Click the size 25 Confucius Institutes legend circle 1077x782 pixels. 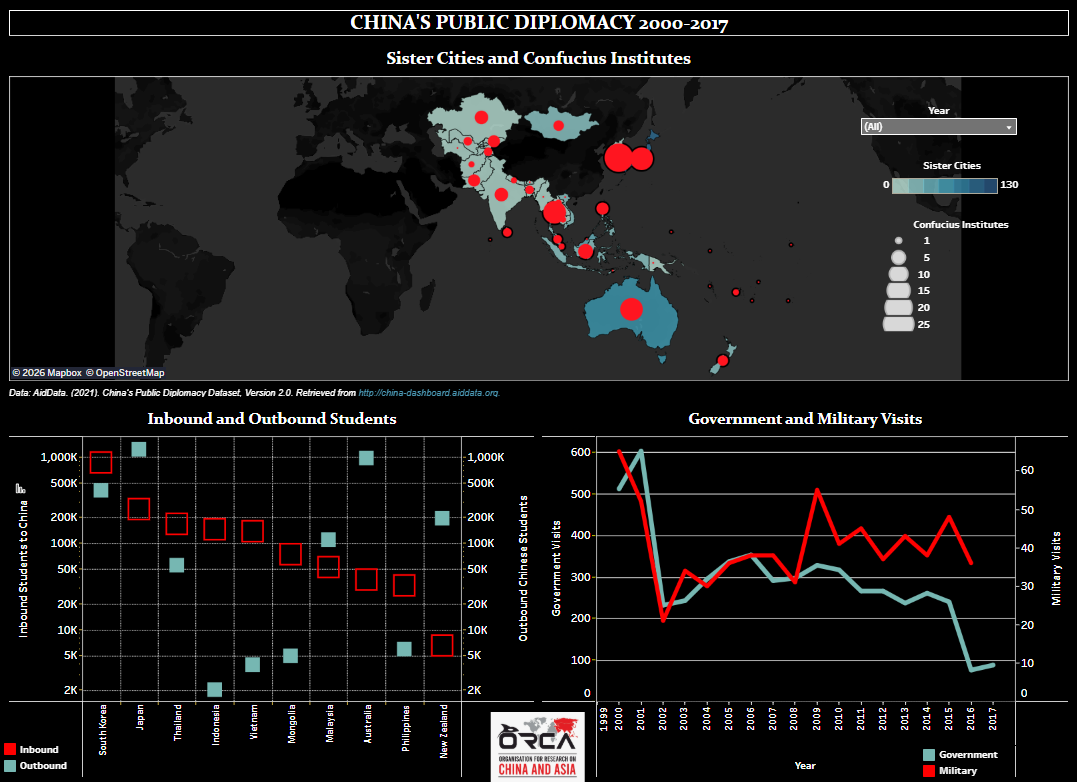[897, 324]
